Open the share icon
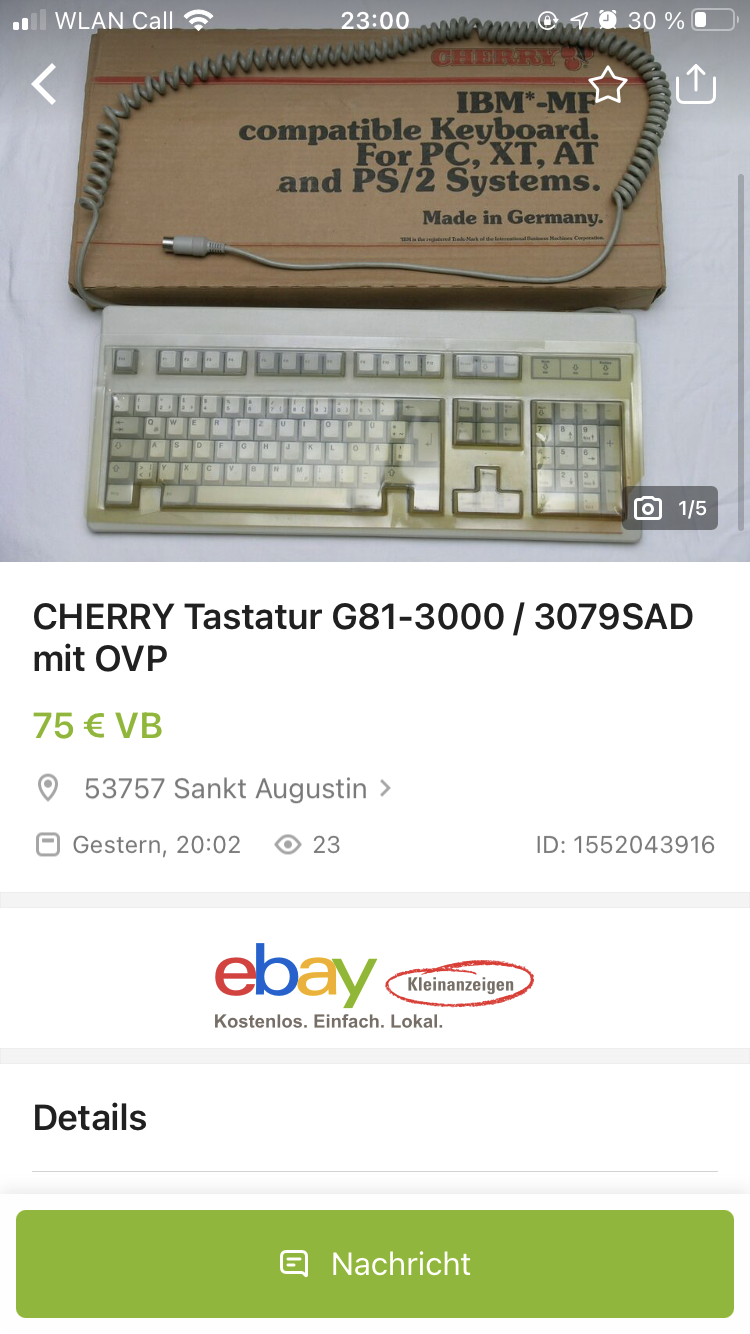Viewport: 750px width, 1334px height. pos(697,84)
